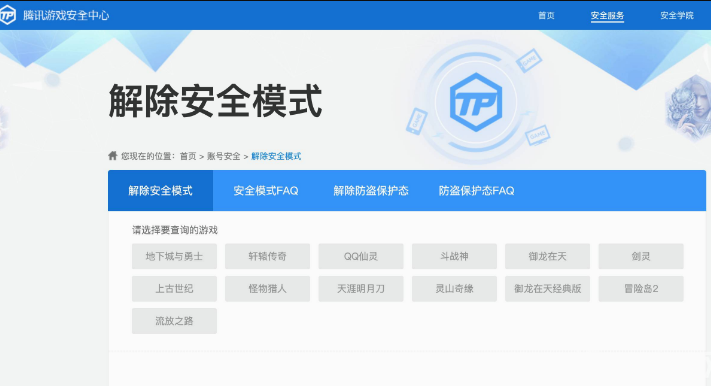Open 安全服务 in the top navigation

coord(607,15)
